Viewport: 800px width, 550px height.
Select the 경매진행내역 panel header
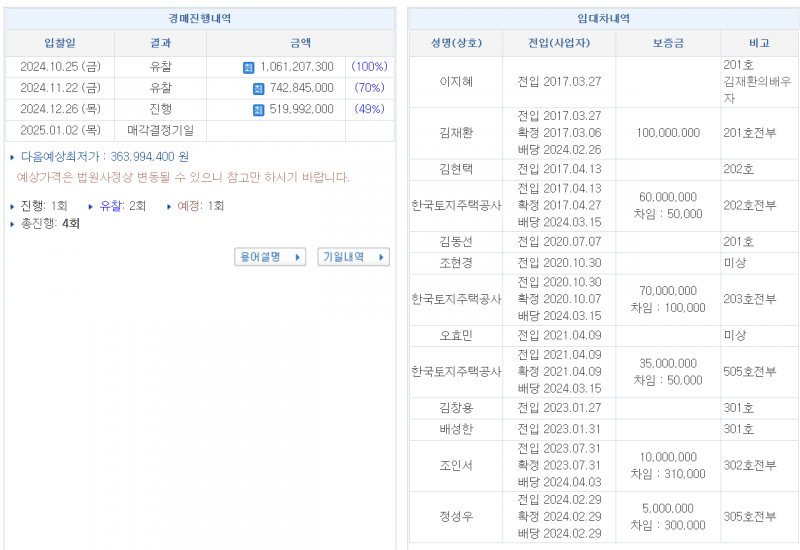click(200, 19)
